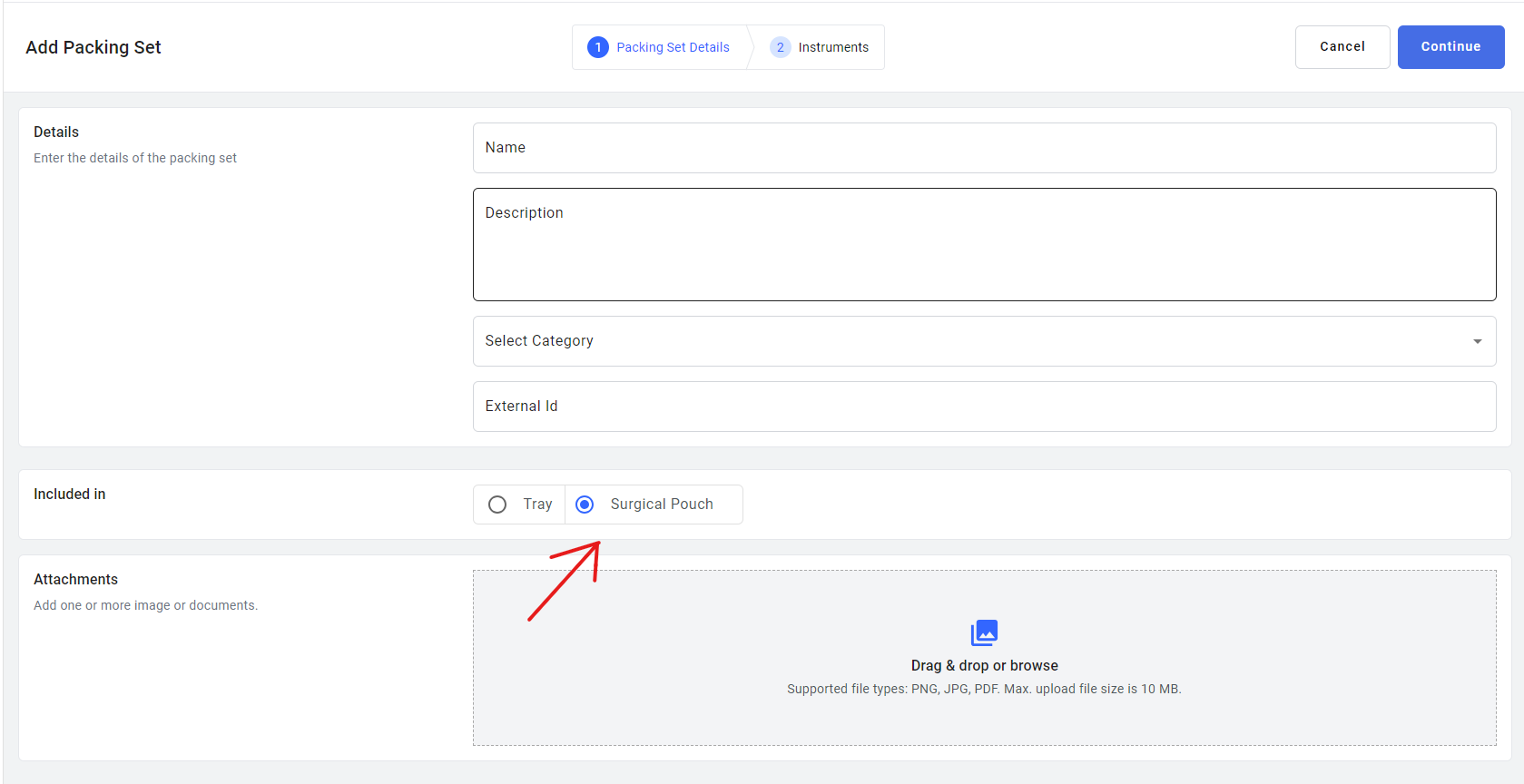
Task: Select the Tray radio button
Action: [x=497, y=505]
